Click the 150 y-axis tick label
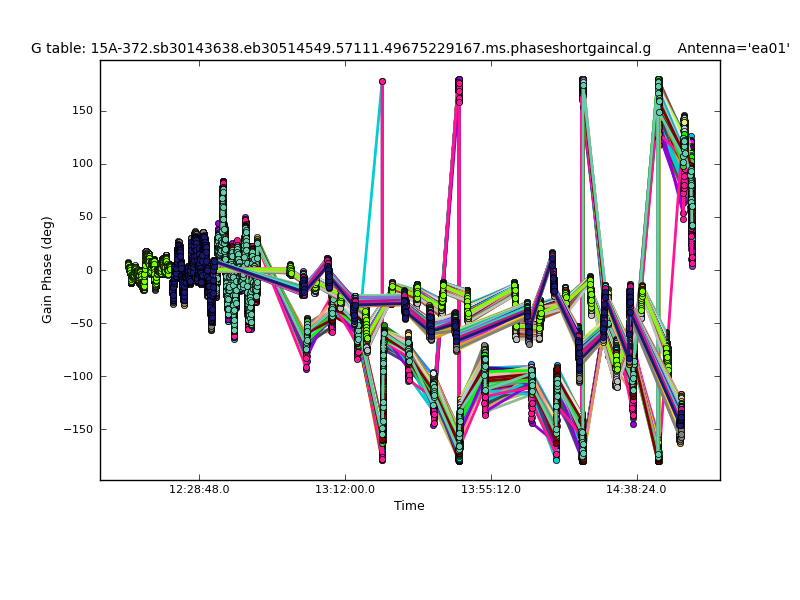800x600 pixels. (x=81, y=111)
